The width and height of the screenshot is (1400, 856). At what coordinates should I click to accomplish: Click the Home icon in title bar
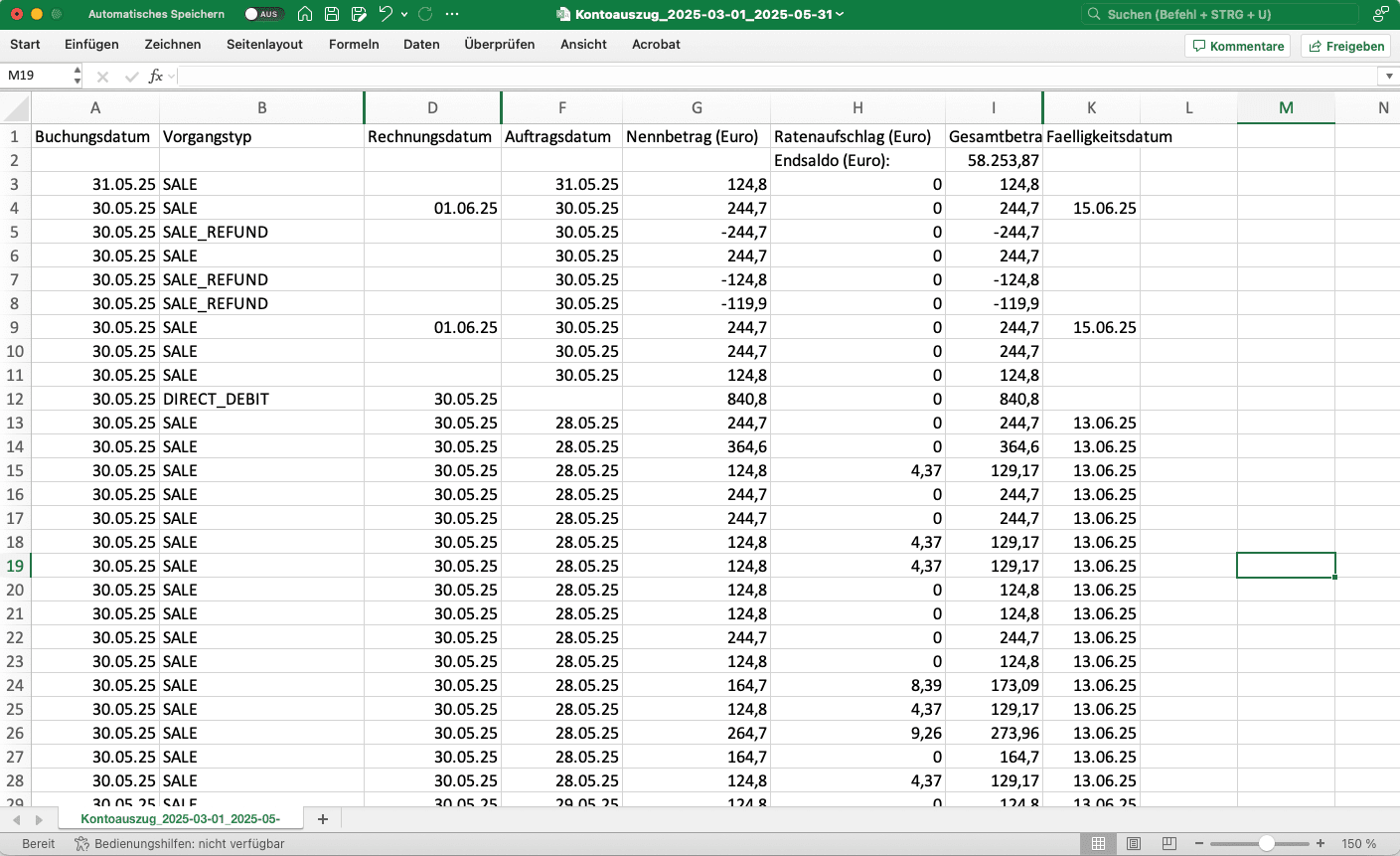305,14
